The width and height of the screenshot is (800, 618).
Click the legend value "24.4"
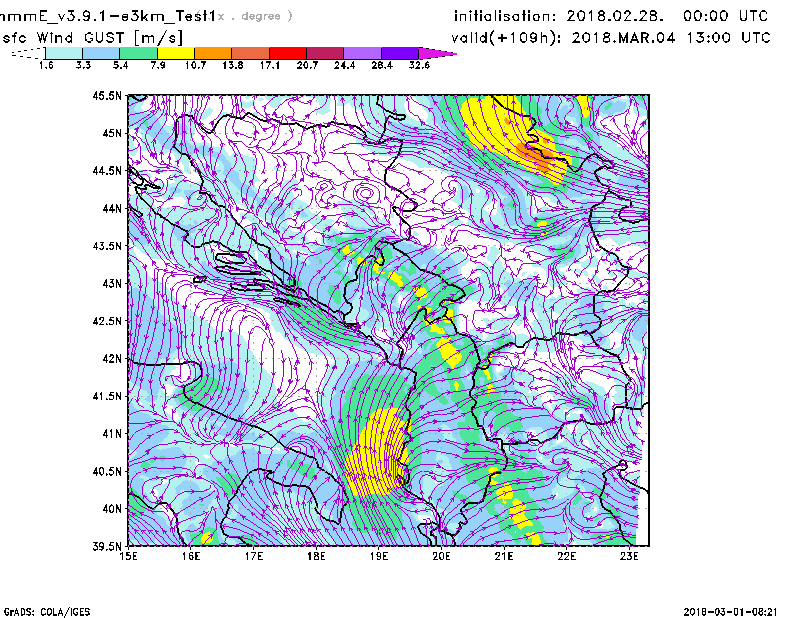pos(344,65)
